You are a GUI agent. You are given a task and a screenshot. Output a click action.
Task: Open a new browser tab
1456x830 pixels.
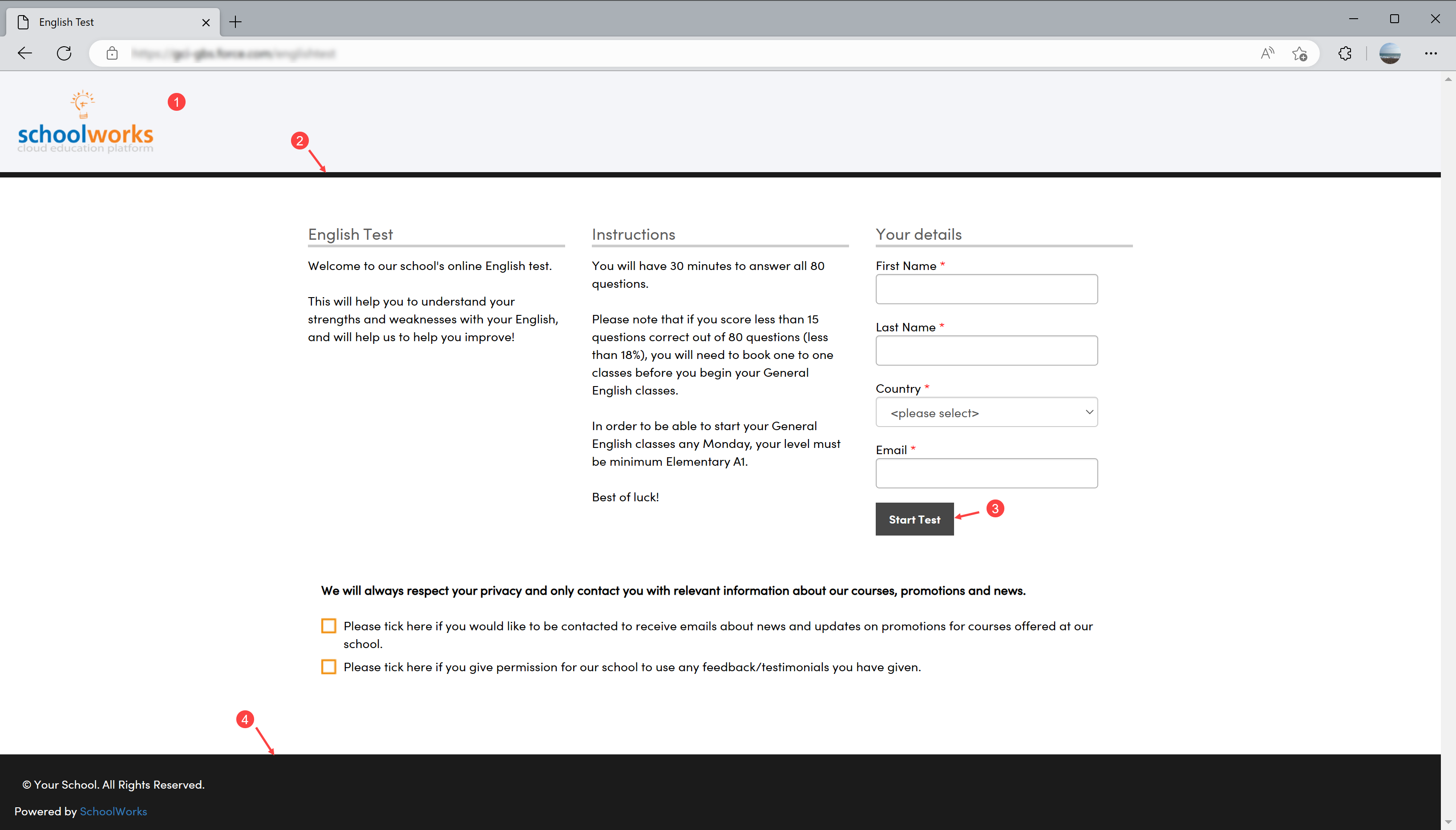click(235, 22)
